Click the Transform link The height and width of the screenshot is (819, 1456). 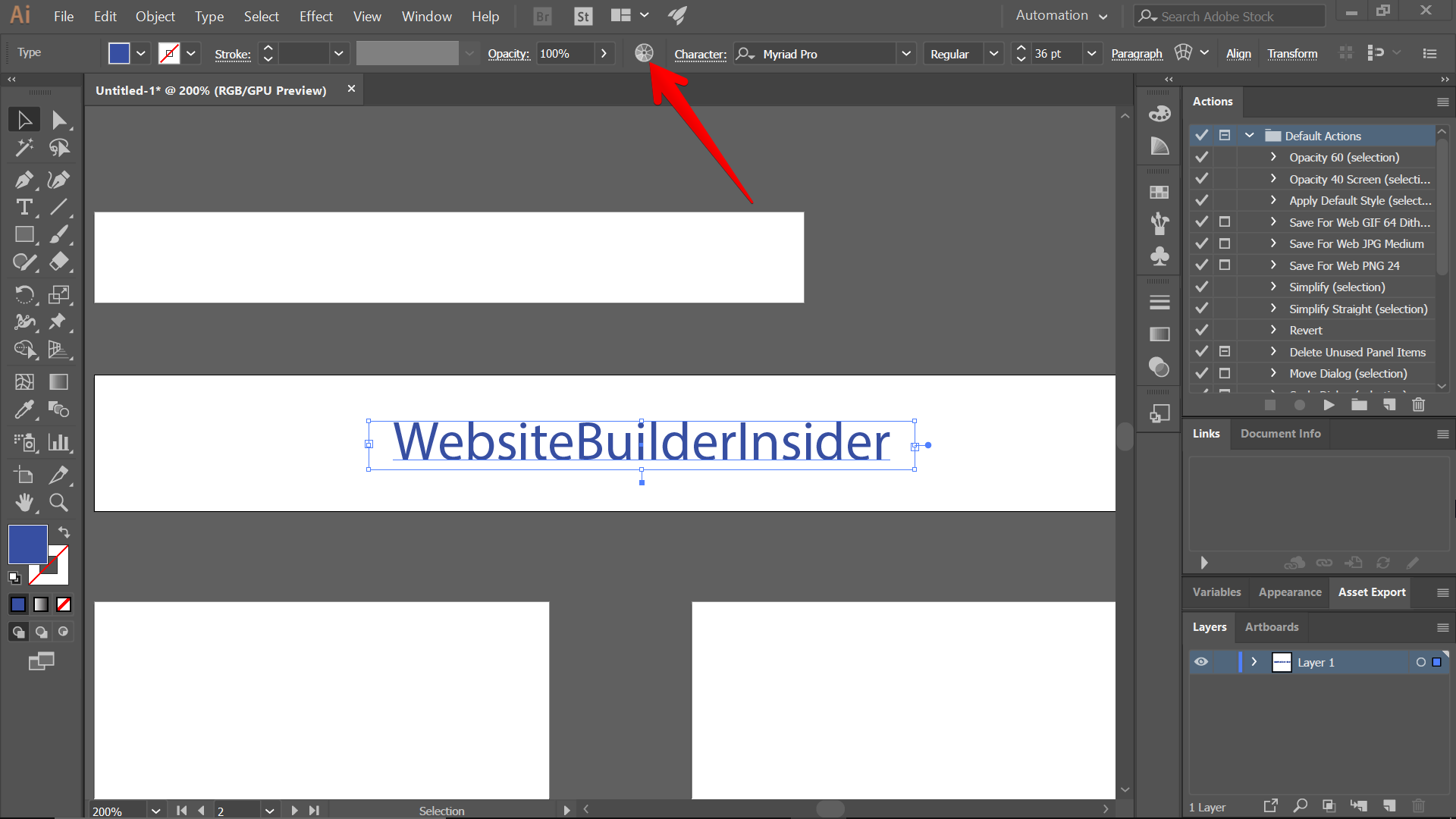[1292, 54]
